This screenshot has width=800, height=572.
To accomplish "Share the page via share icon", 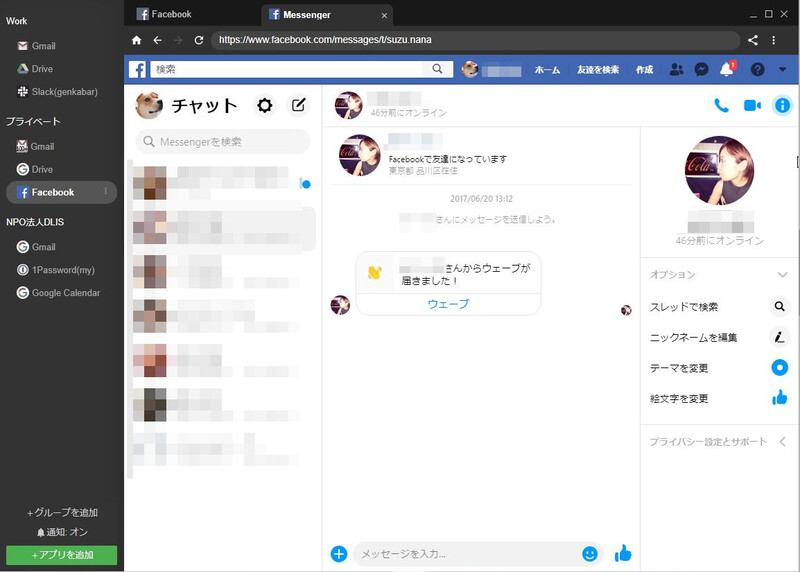I will 753,40.
